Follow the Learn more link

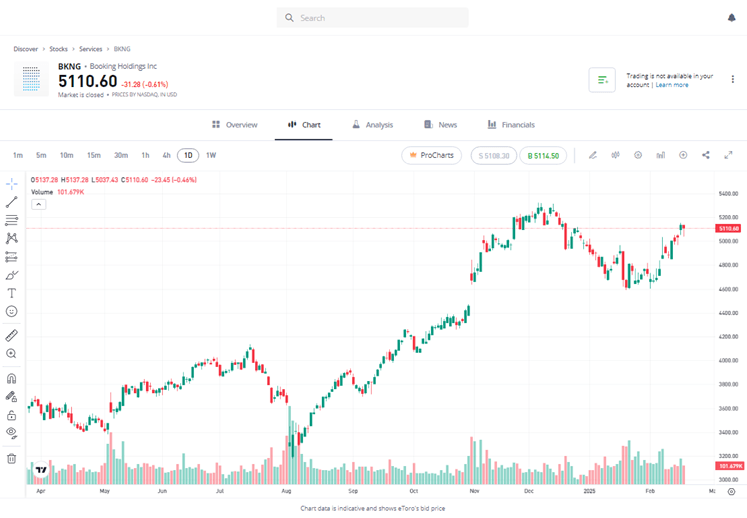(672, 85)
